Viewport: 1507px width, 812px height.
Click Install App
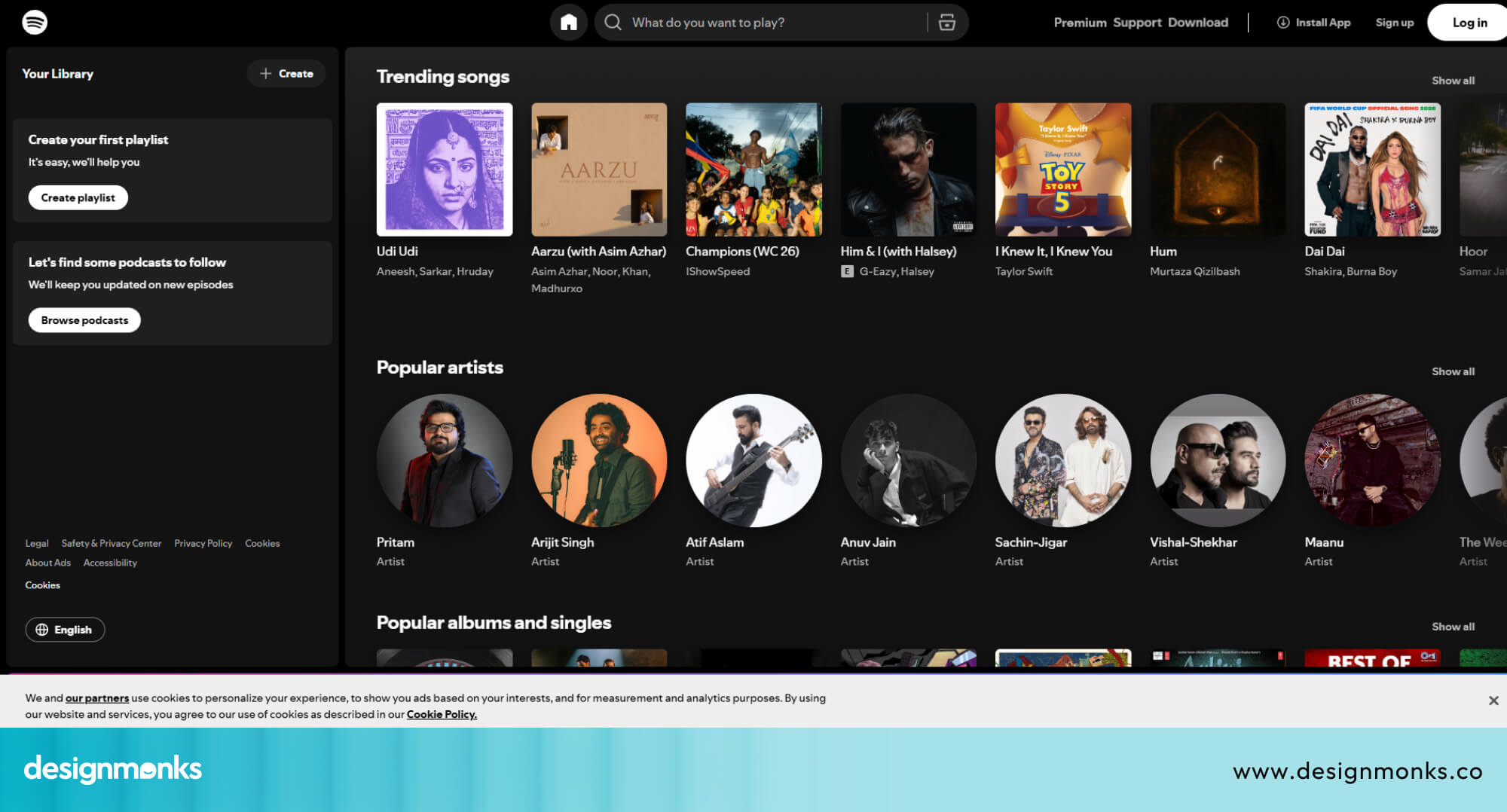pos(1313,23)
